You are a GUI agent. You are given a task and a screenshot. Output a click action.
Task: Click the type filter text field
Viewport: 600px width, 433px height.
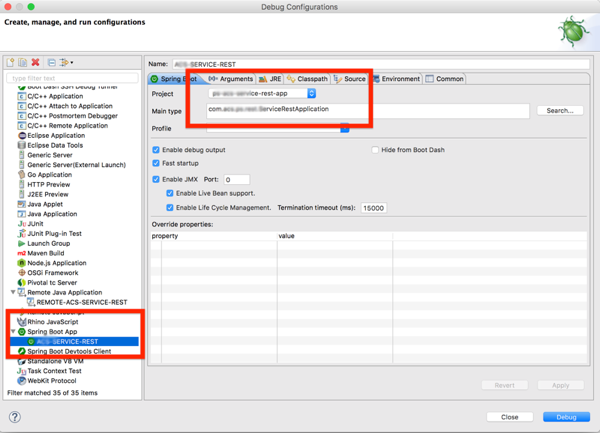tap(72, 78)
